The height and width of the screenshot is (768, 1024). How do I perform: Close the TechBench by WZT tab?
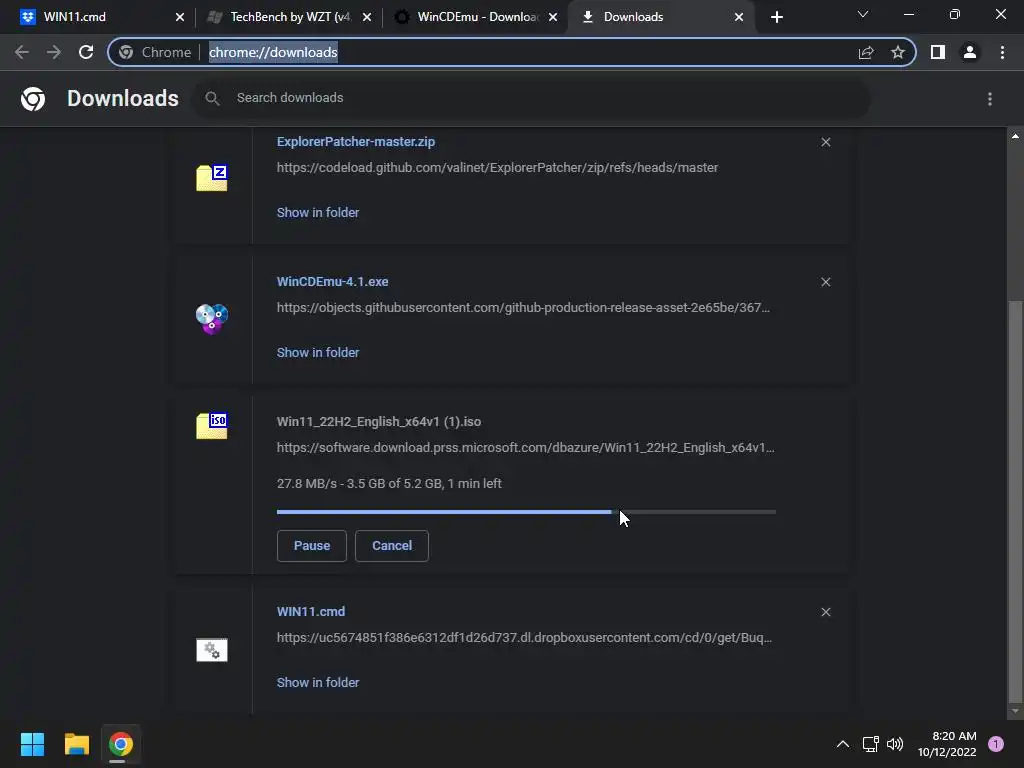(367, 17)
